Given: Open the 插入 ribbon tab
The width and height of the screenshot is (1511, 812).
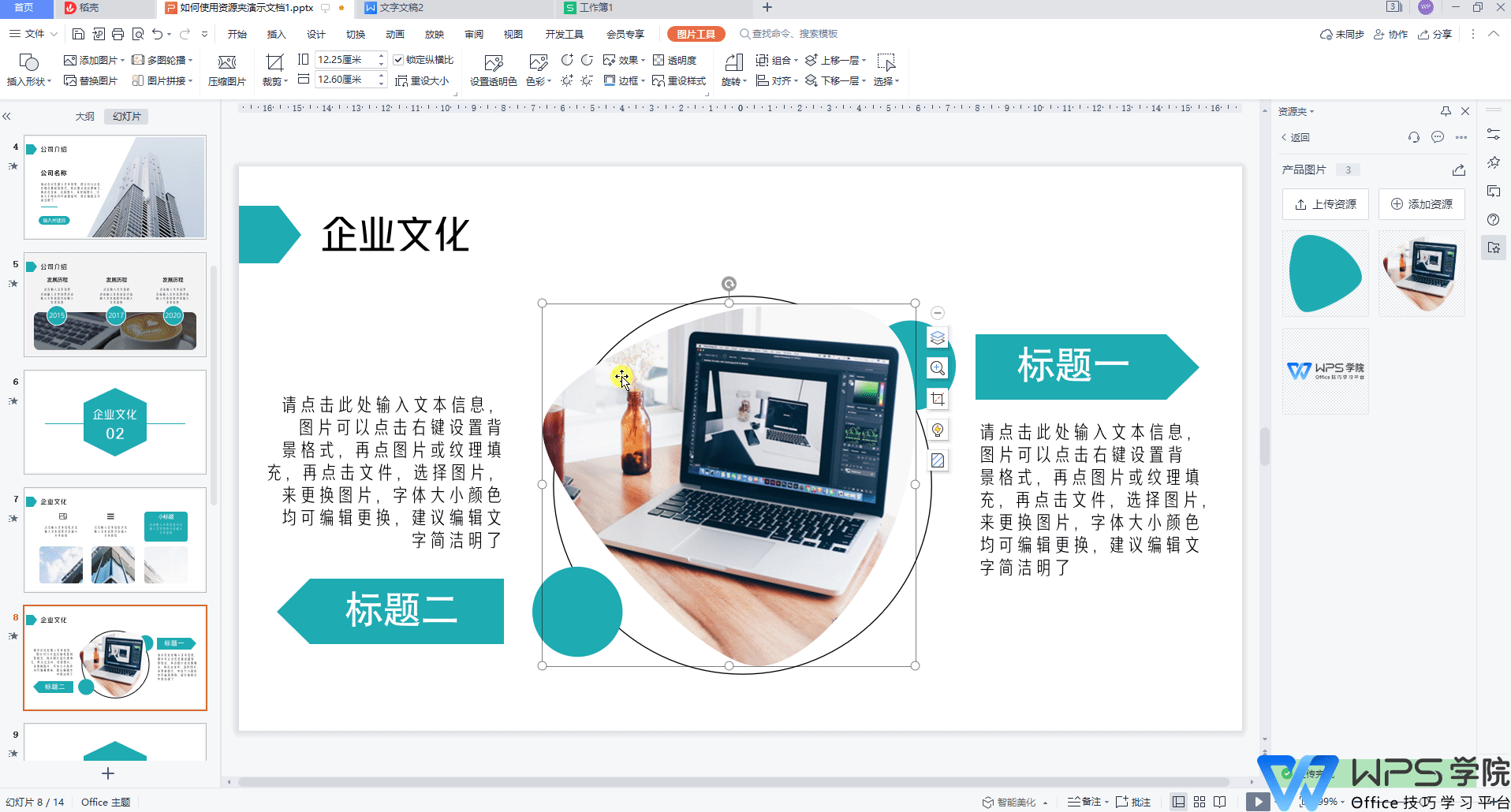Looking at the screenshot, I should (x=276, y=34).
